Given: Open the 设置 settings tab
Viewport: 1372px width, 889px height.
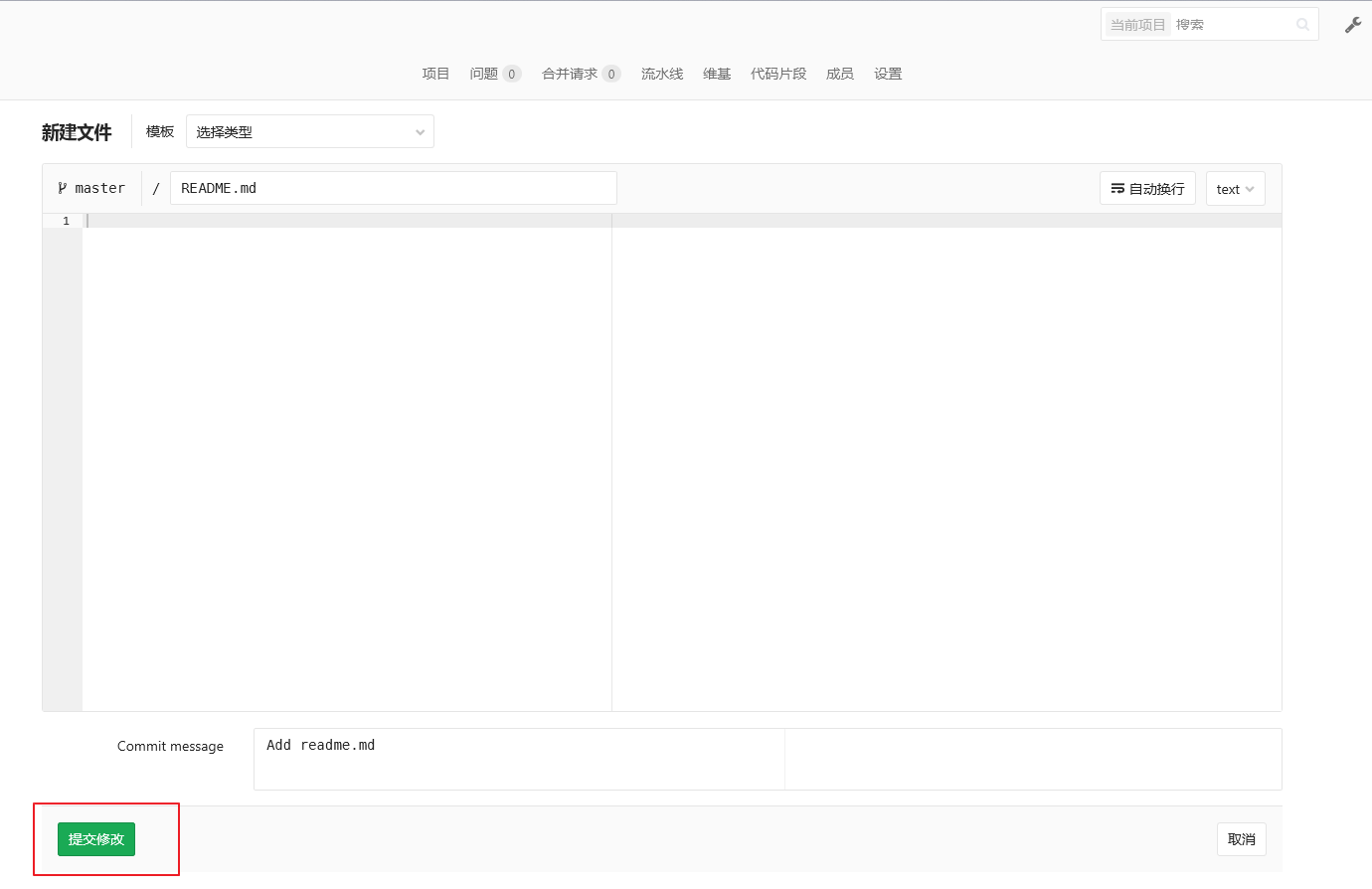Looking at the screenshot, I should 888,74.
